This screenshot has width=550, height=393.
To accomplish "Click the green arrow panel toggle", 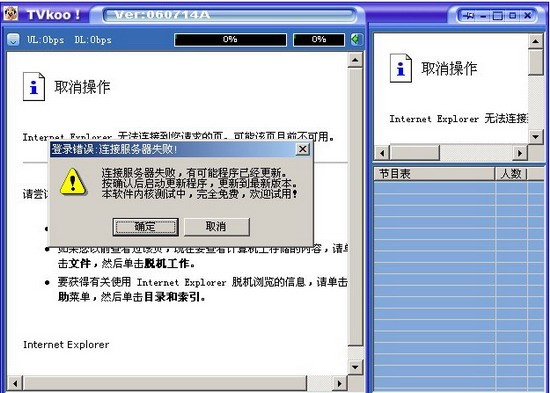I will point(356,39).
